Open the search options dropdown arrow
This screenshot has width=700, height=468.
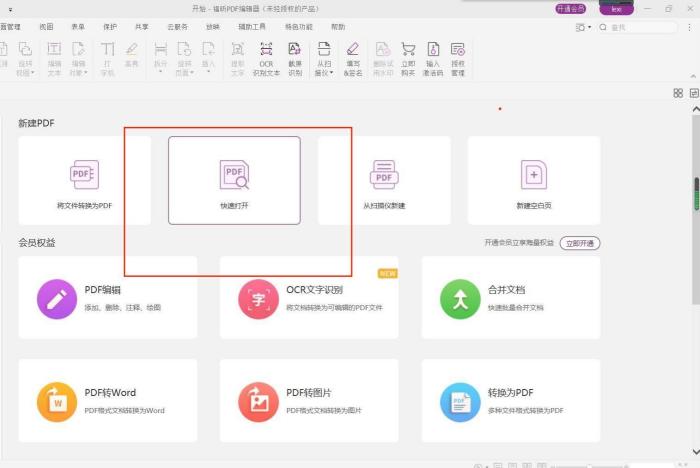tap(589, 27)
